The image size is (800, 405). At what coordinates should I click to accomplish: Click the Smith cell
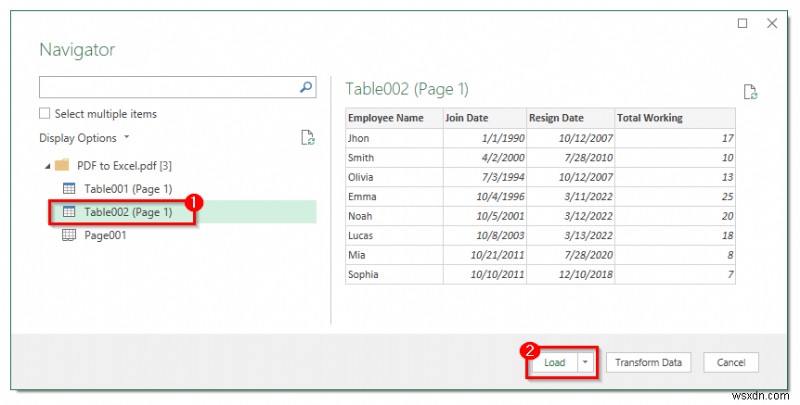(394, 158)
